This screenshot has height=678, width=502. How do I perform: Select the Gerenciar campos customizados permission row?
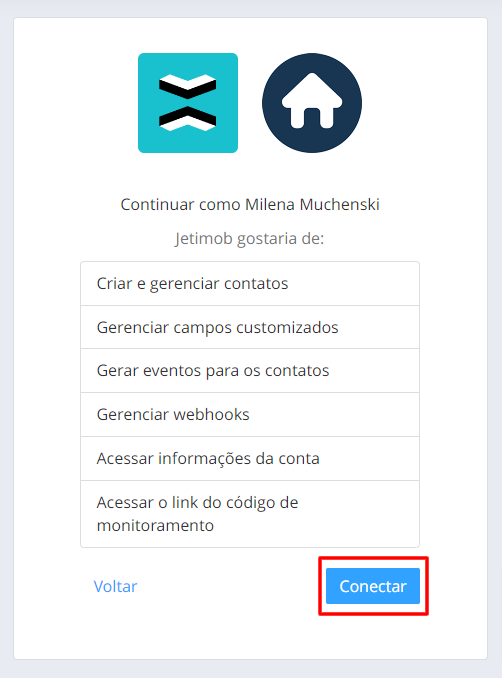coord(250,327)
